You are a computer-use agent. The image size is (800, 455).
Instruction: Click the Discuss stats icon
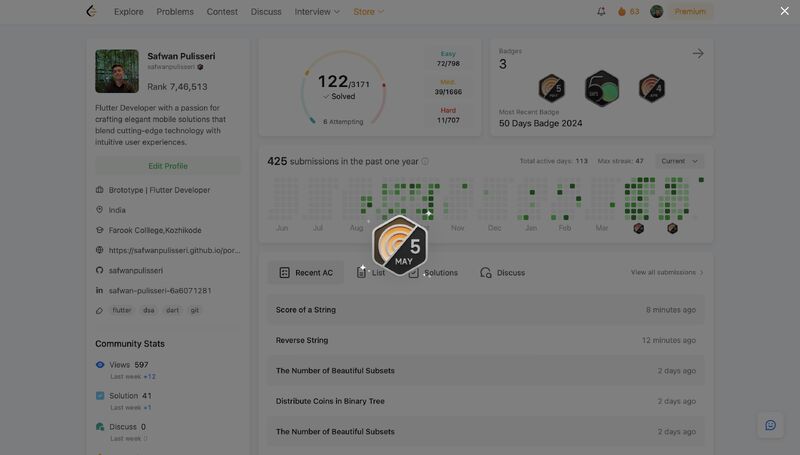(100, 426)
